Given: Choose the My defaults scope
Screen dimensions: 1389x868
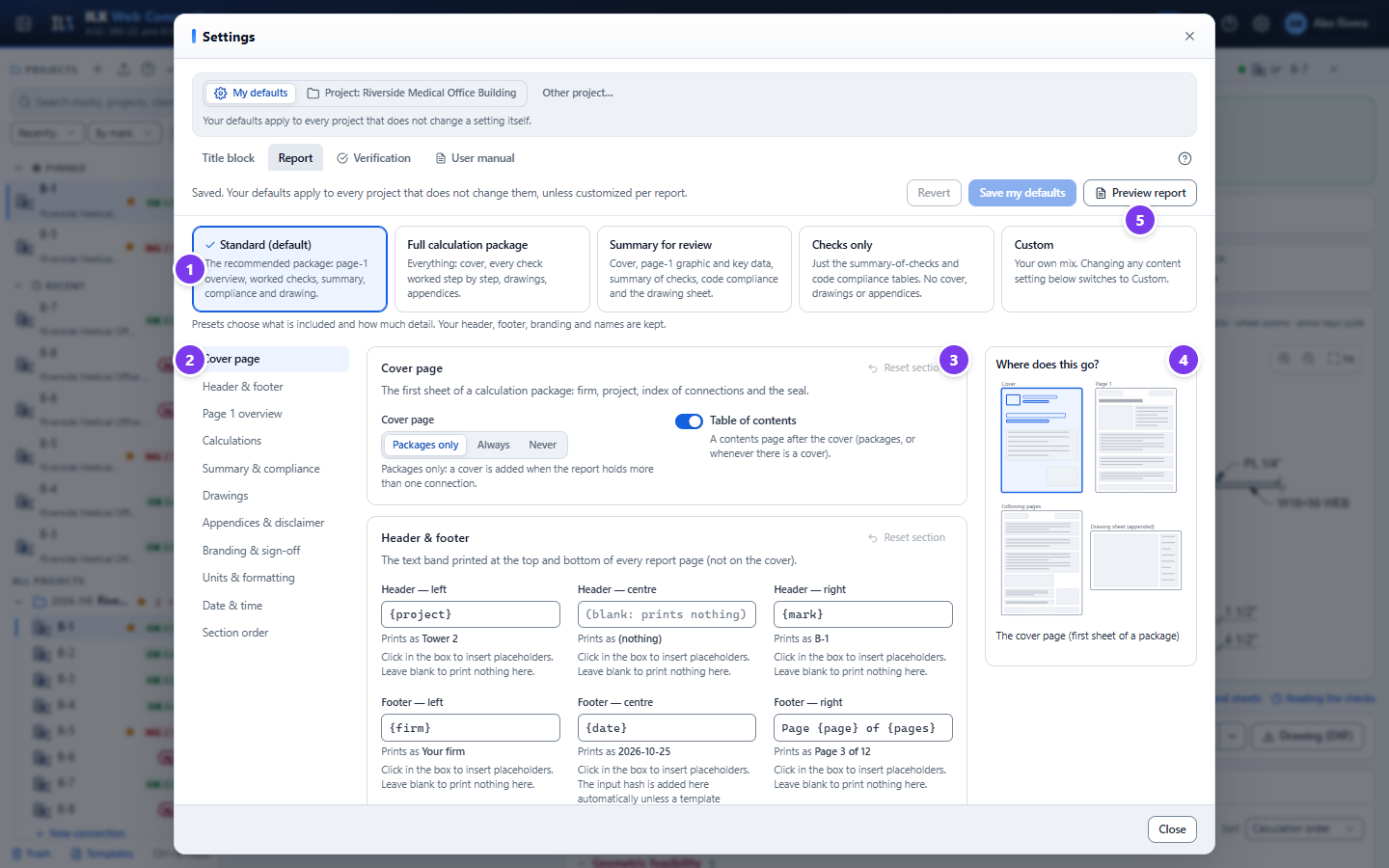Looking at the screenshot, I should [251, 93].
